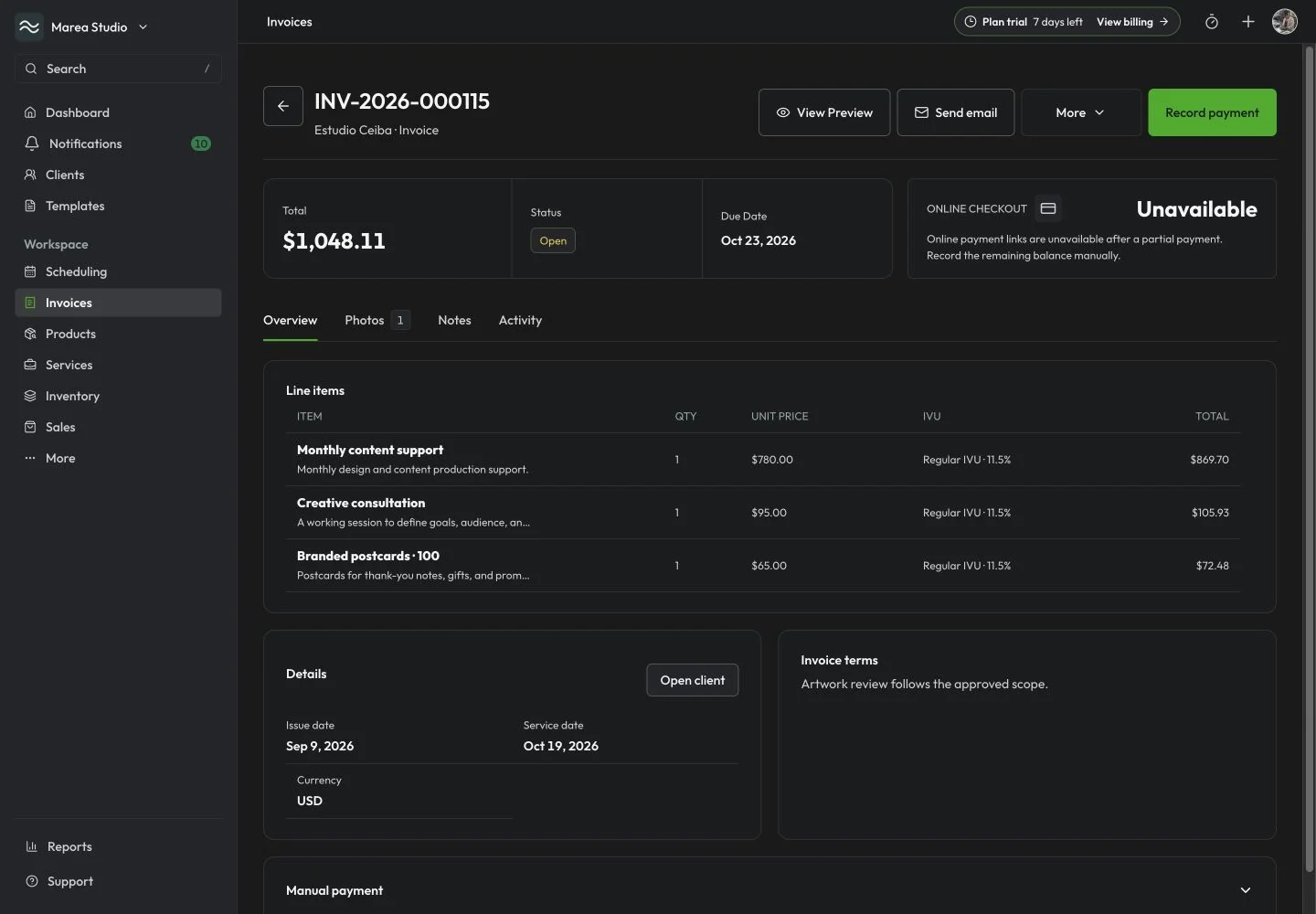Image resolution: width=1316 pixels, height=914 pixels.
Task: Follow the View billing link
Action: coord(1132,22)
